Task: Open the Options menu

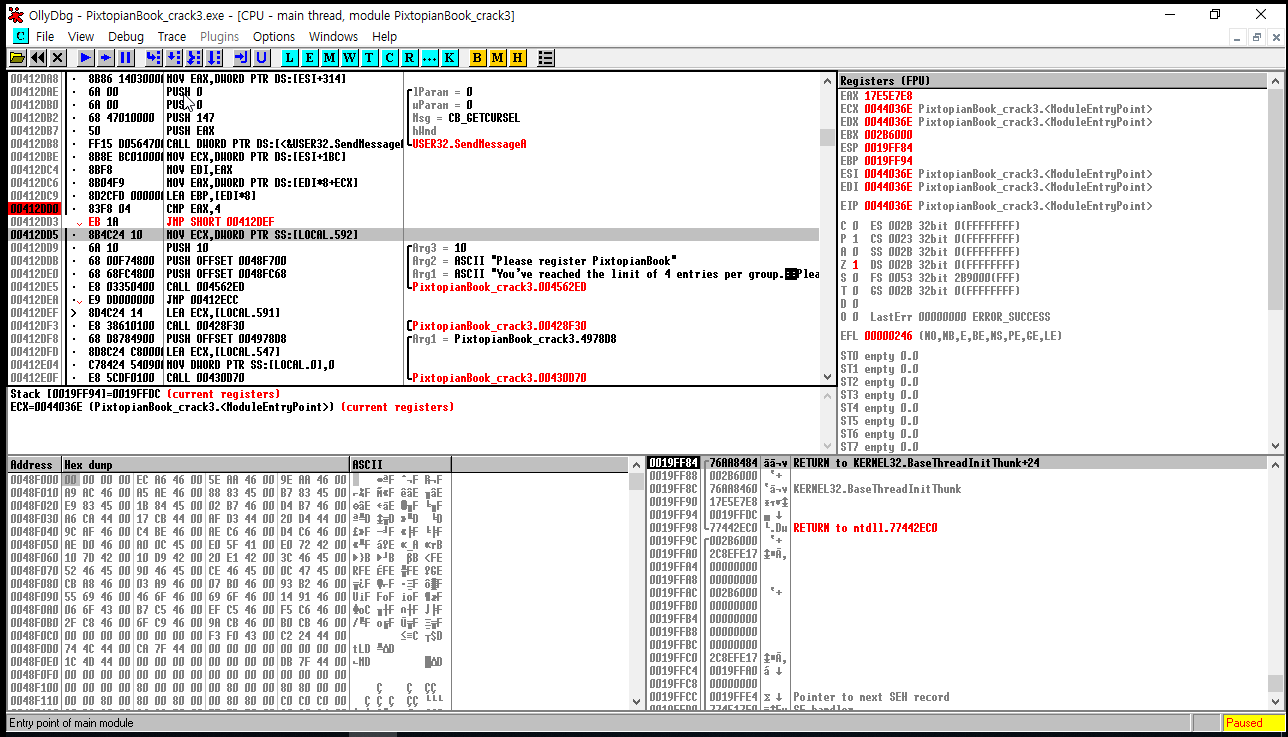Action: pos(274,36)
